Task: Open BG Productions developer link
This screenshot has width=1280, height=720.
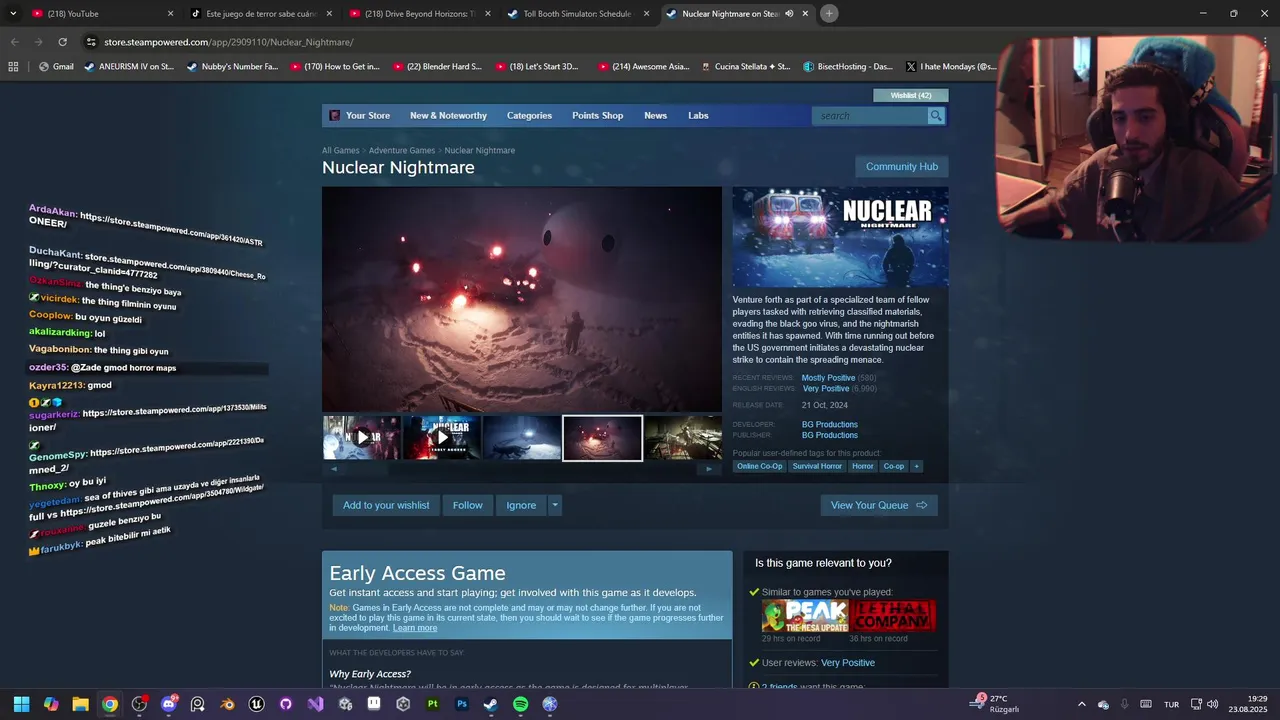Action: pos(830,425)
